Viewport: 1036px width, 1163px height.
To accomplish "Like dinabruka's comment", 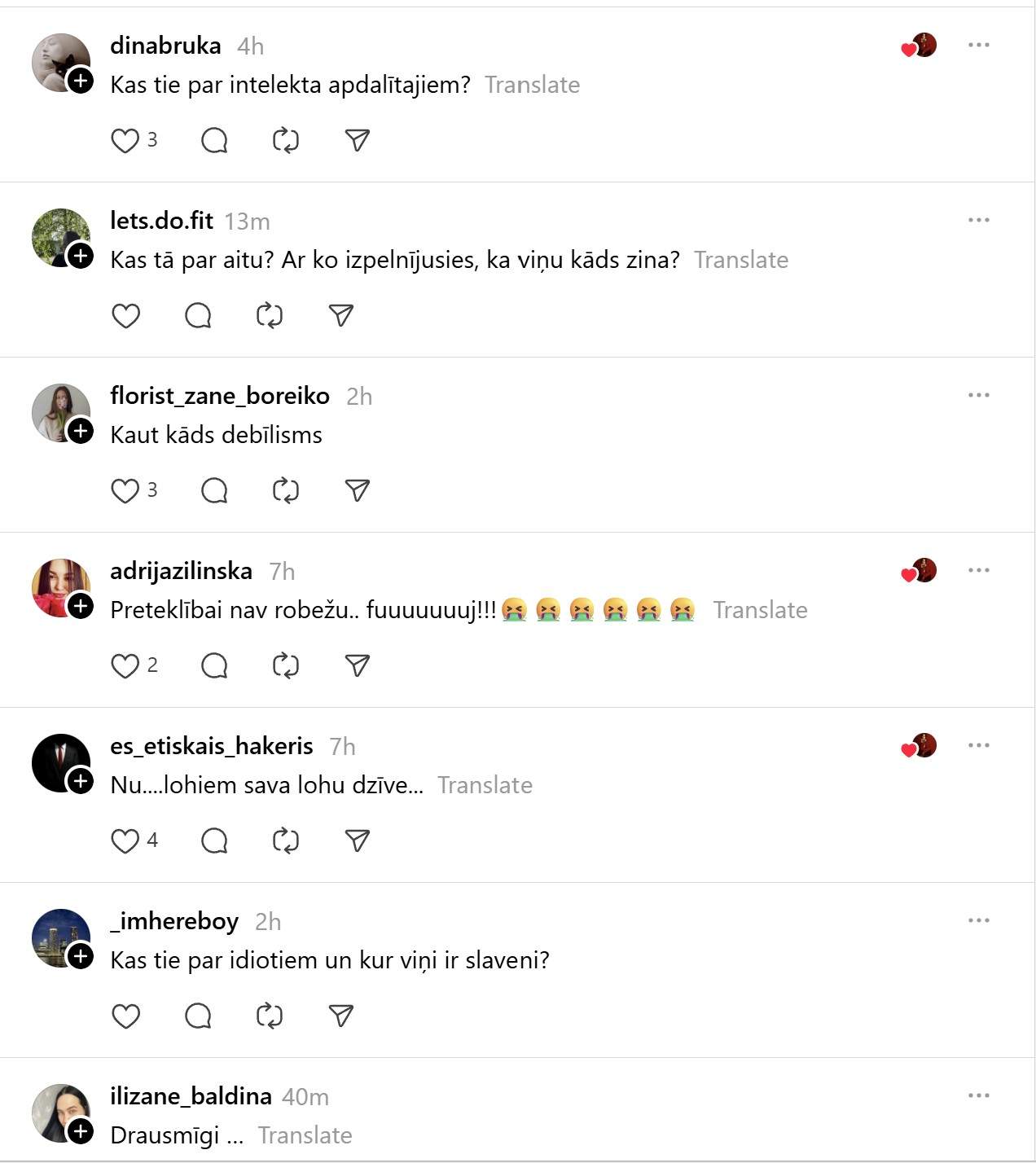I will pos(125,141).
